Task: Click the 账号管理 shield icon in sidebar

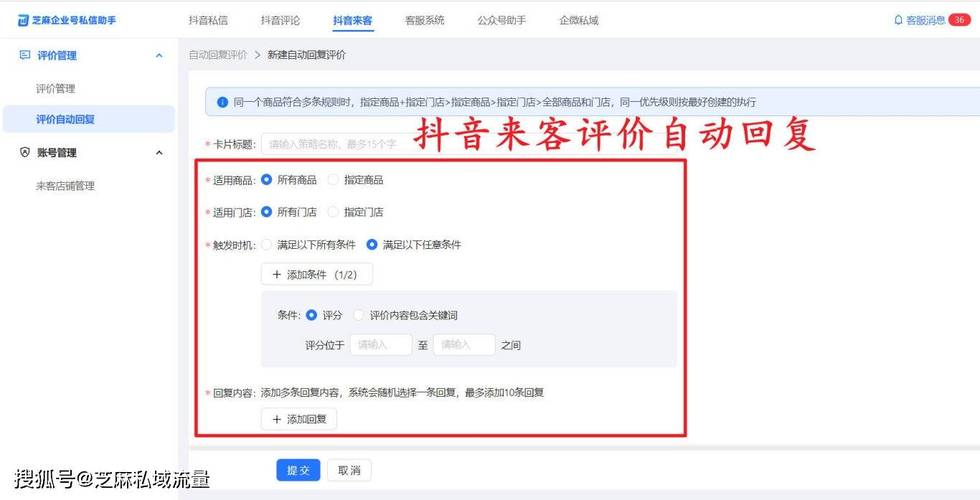Action: [25, 152]
